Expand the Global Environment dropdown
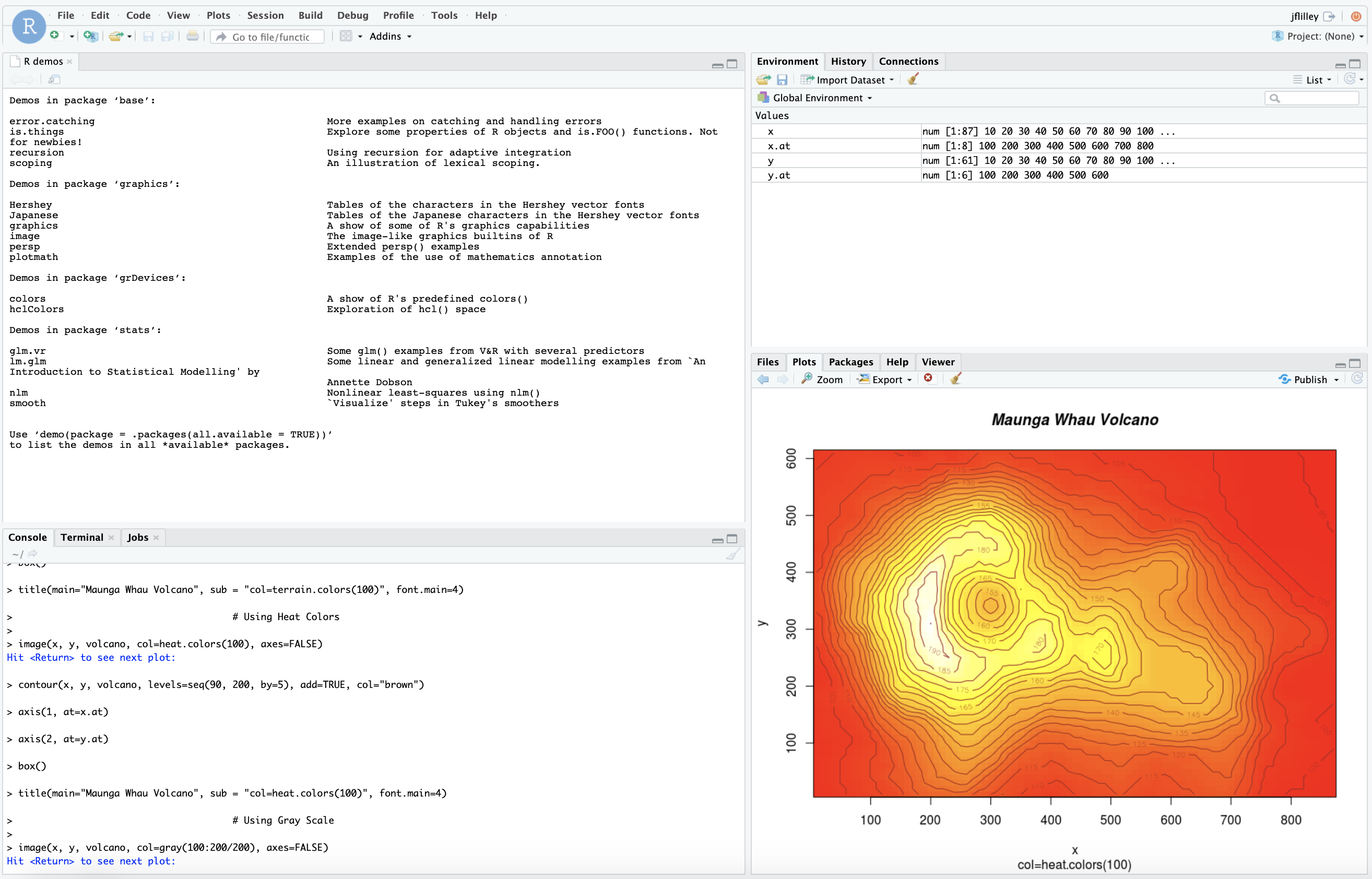Screen dimensions: 1372x879 819,97
